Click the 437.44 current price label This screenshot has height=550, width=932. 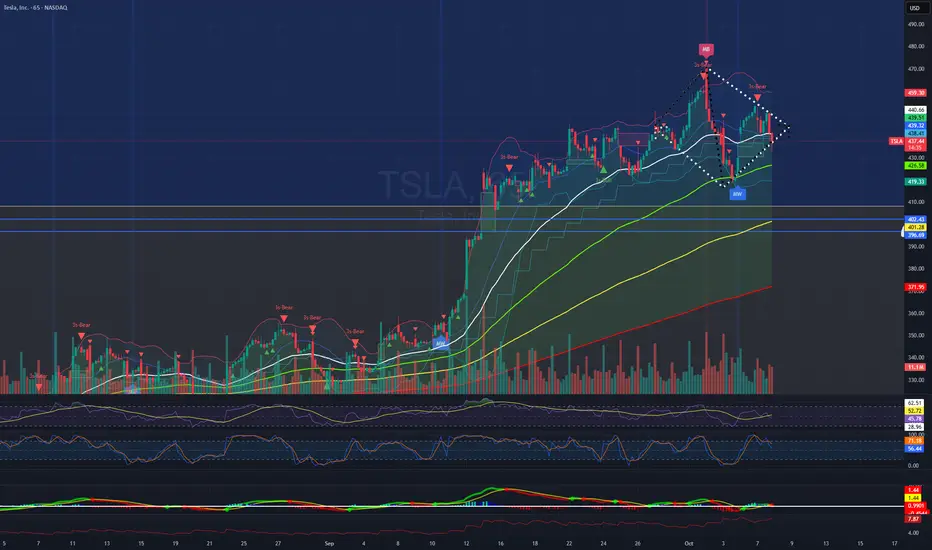[x=915, y=141]
